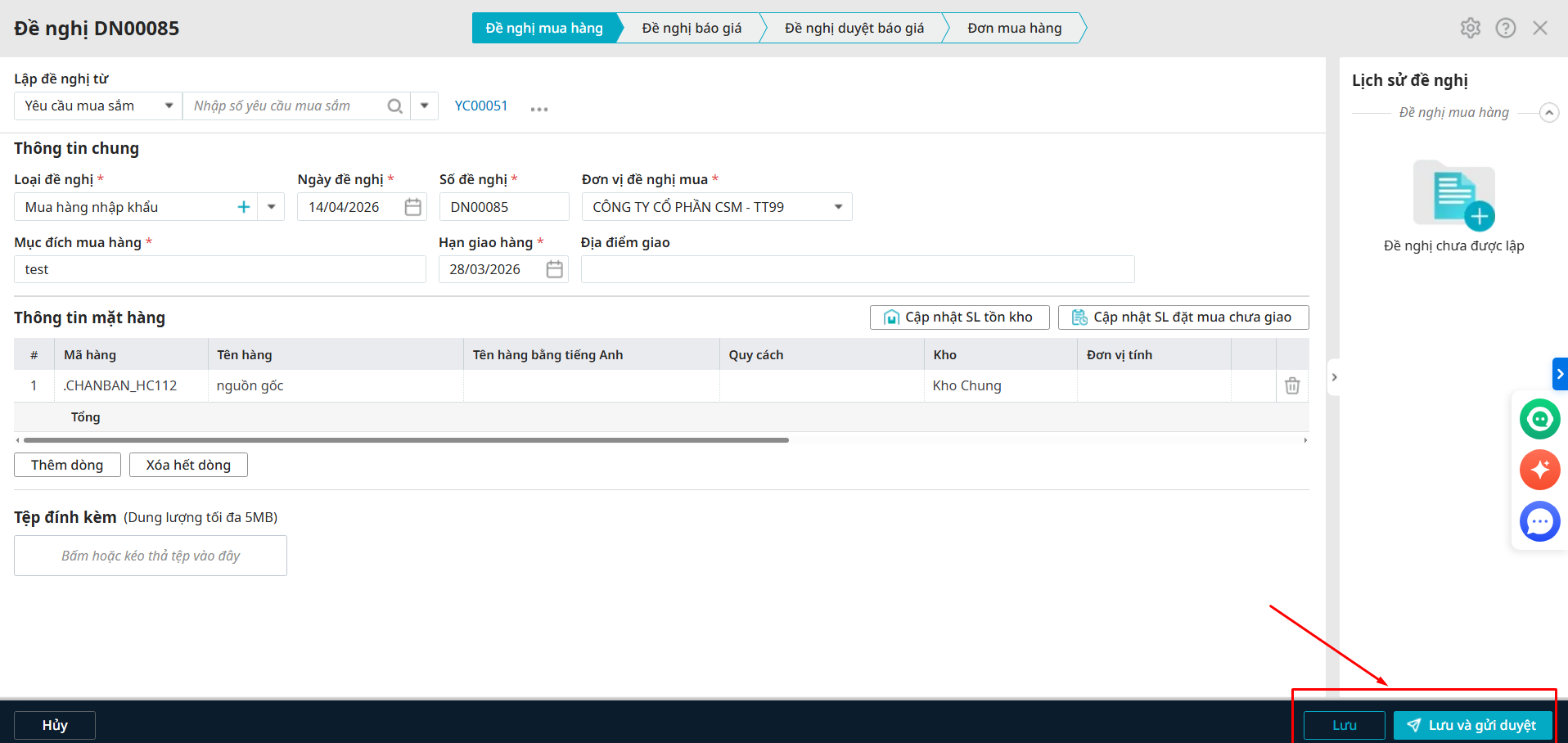Screen dimensions: 1568x743
Task: Click Lưu và gửi duyệt button
Action: (1473, 725)
